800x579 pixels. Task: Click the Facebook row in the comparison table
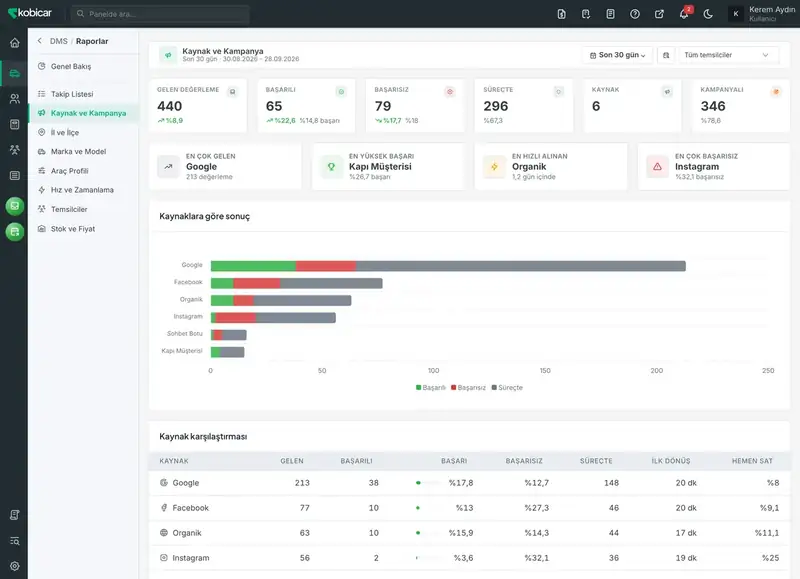469,508
